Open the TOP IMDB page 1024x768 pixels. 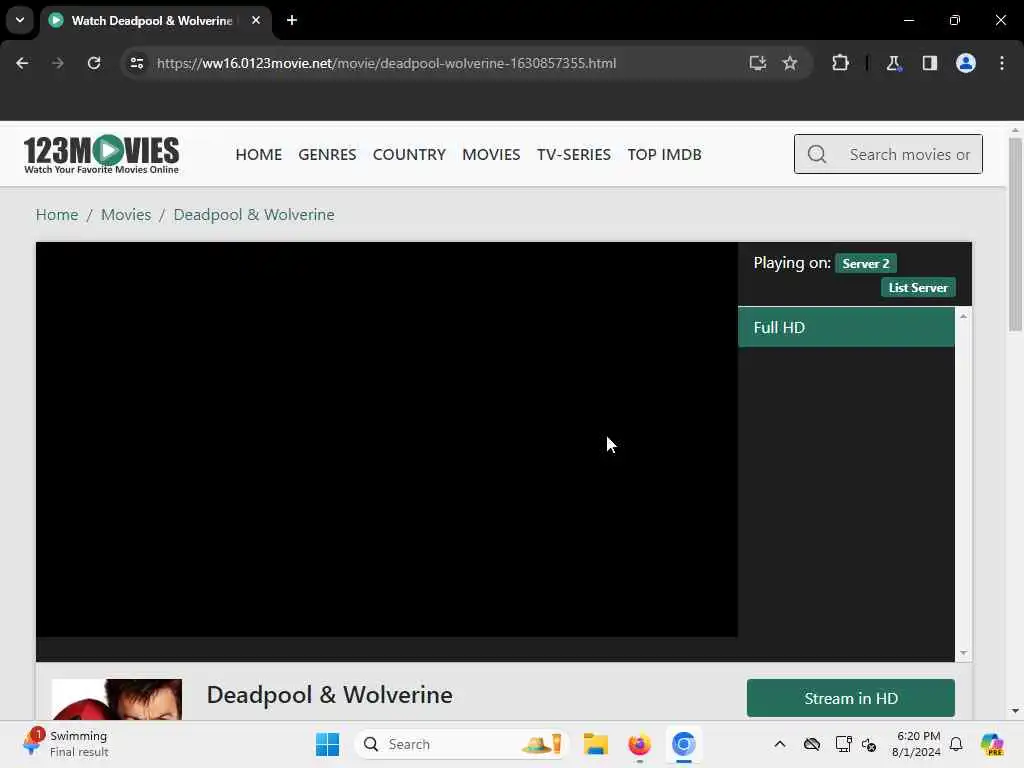(665, 155)
